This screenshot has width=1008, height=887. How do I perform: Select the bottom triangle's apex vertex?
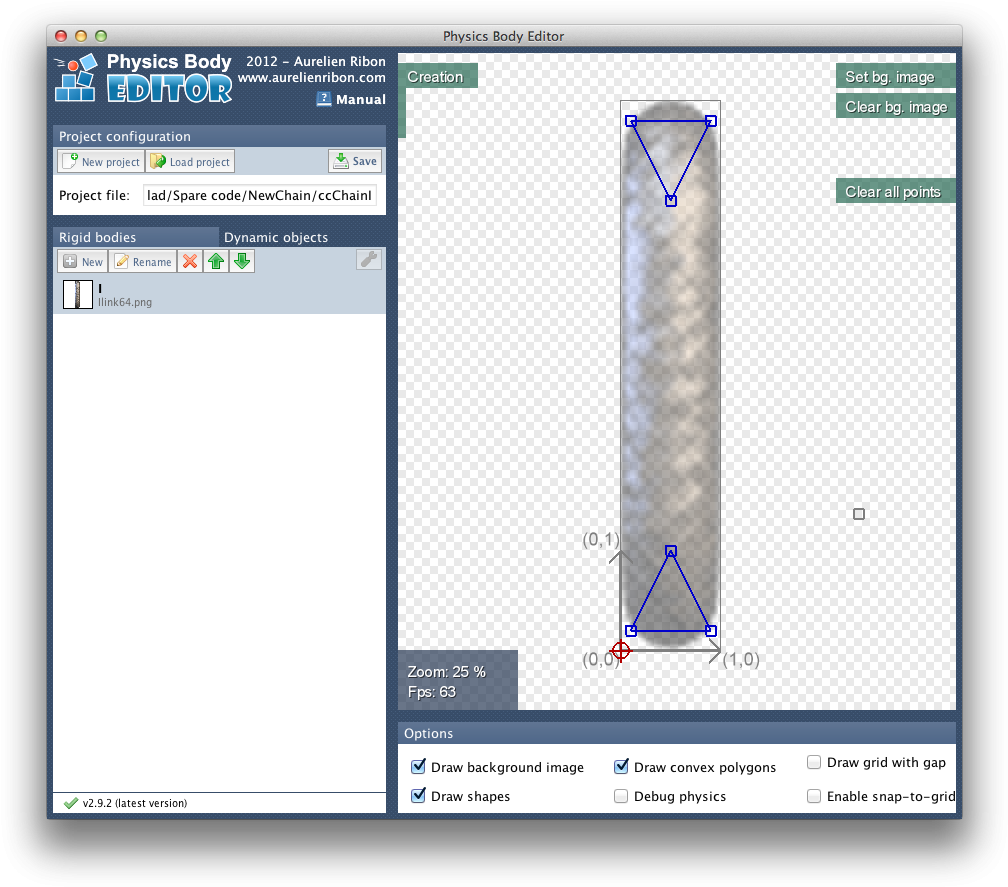coord(671,551)
